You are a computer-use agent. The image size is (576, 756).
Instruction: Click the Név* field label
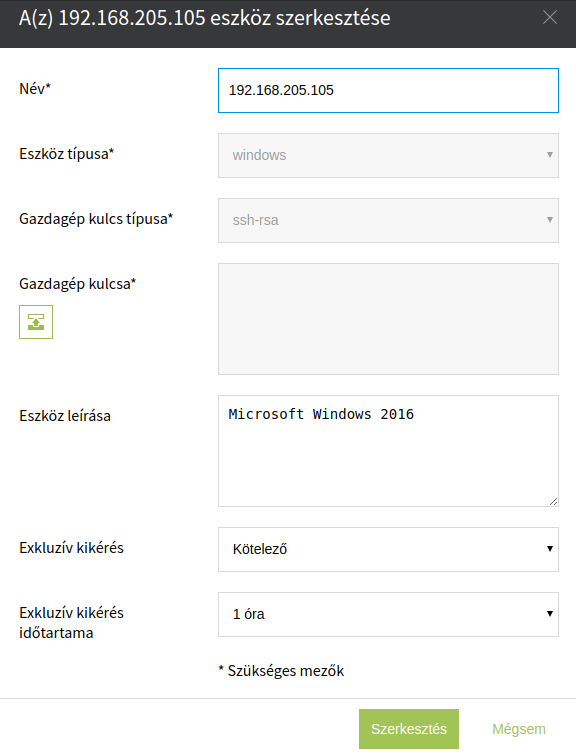(35, 89)
